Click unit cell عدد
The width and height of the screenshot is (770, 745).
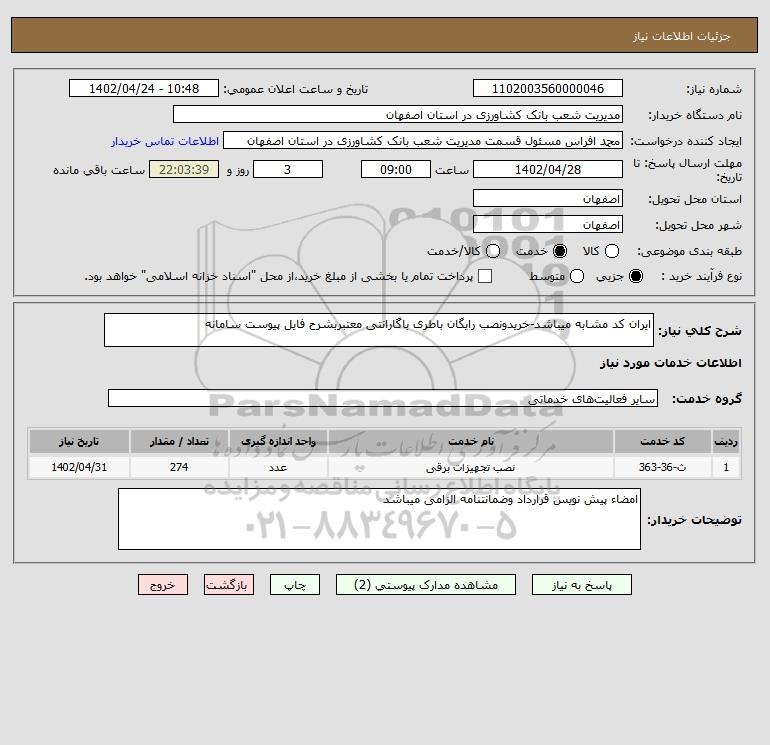(x=278, y=467)
